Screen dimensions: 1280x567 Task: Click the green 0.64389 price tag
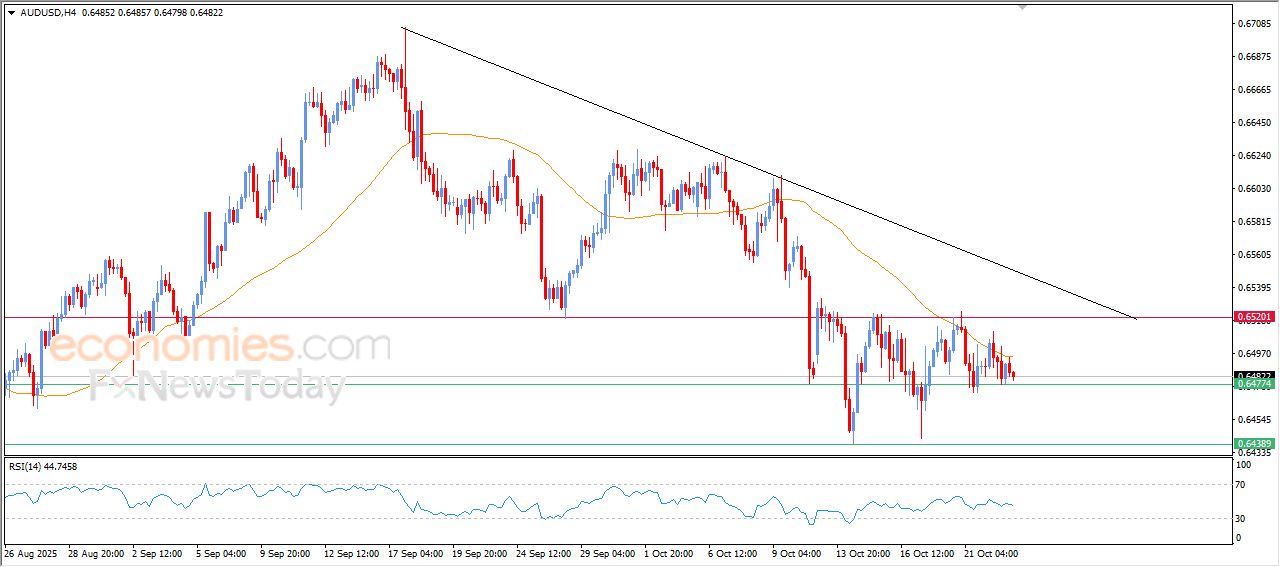(1253, 443)
